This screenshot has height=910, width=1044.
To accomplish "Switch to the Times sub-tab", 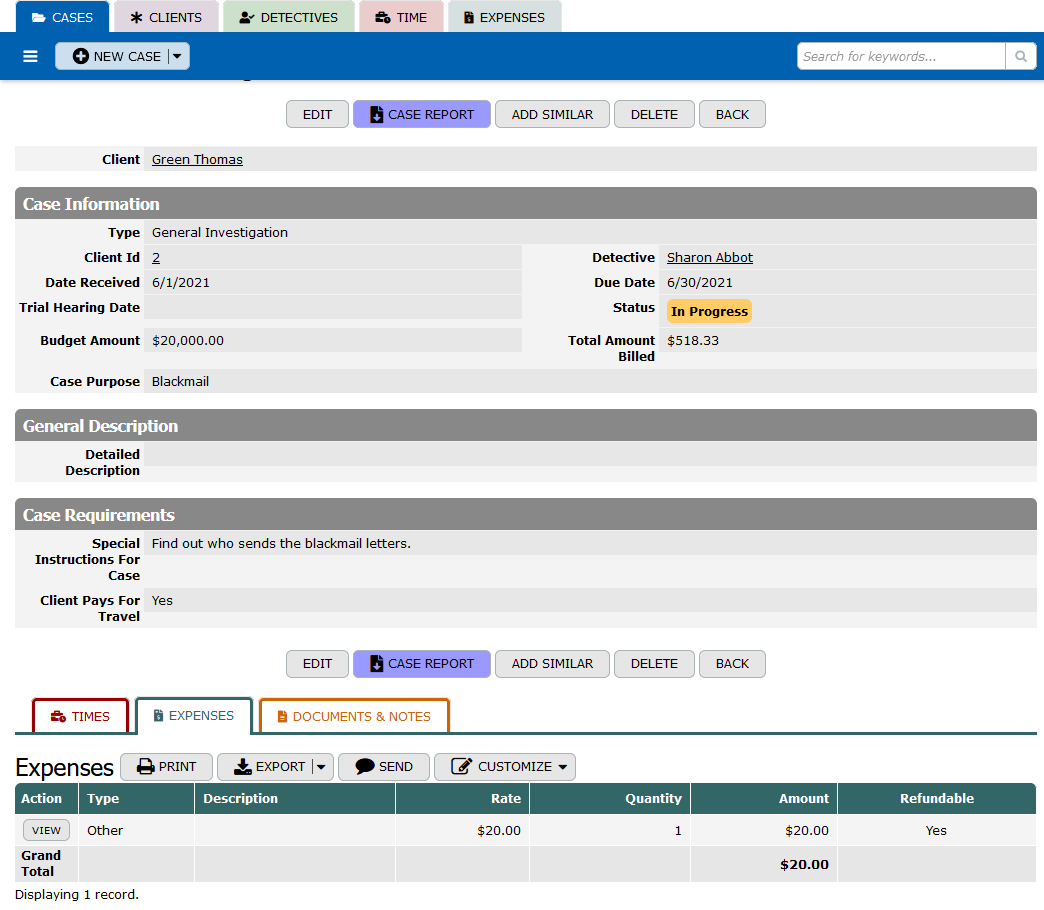I will click(80, 716).
